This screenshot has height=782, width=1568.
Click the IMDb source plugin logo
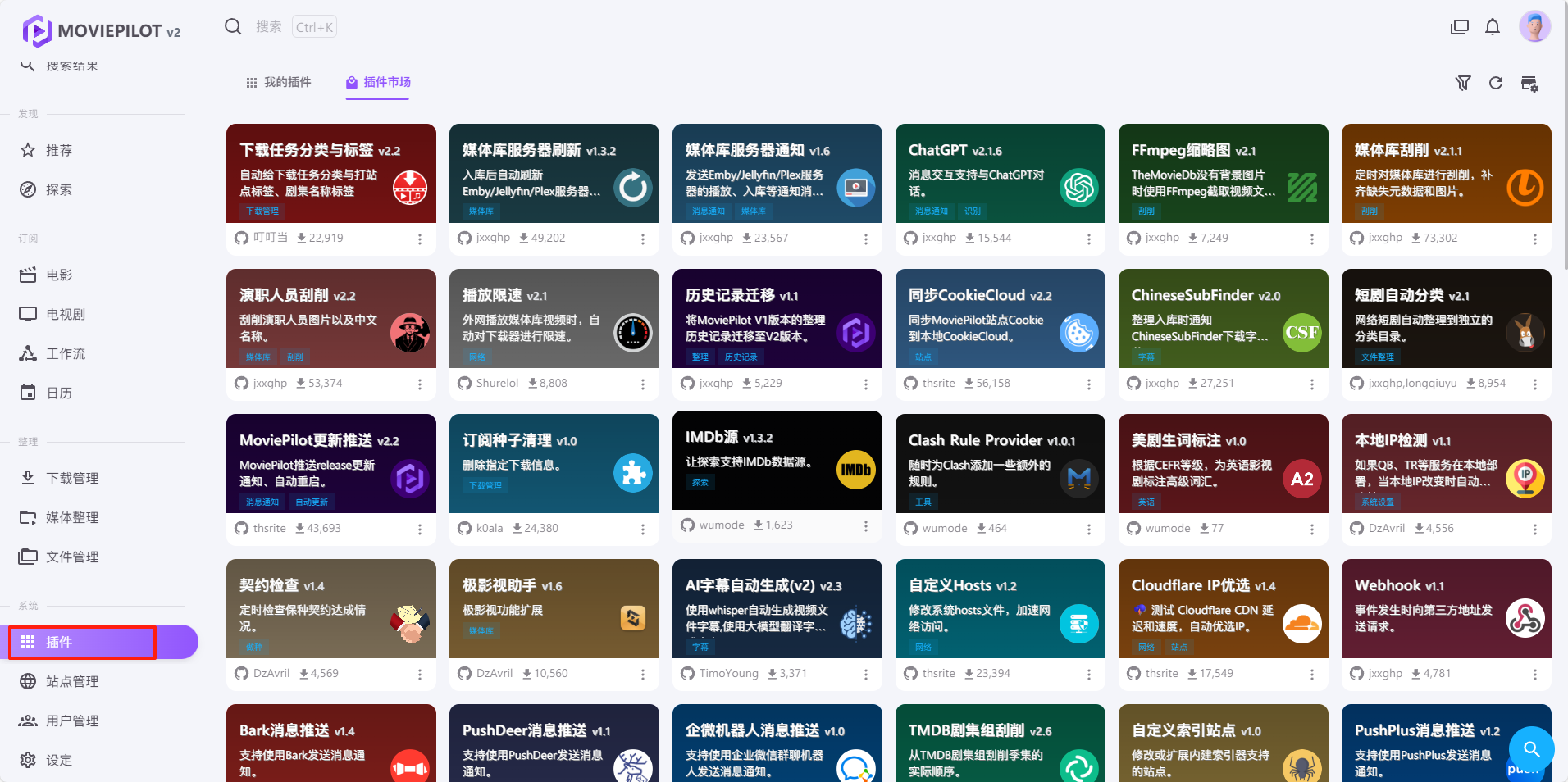(856, 470)
